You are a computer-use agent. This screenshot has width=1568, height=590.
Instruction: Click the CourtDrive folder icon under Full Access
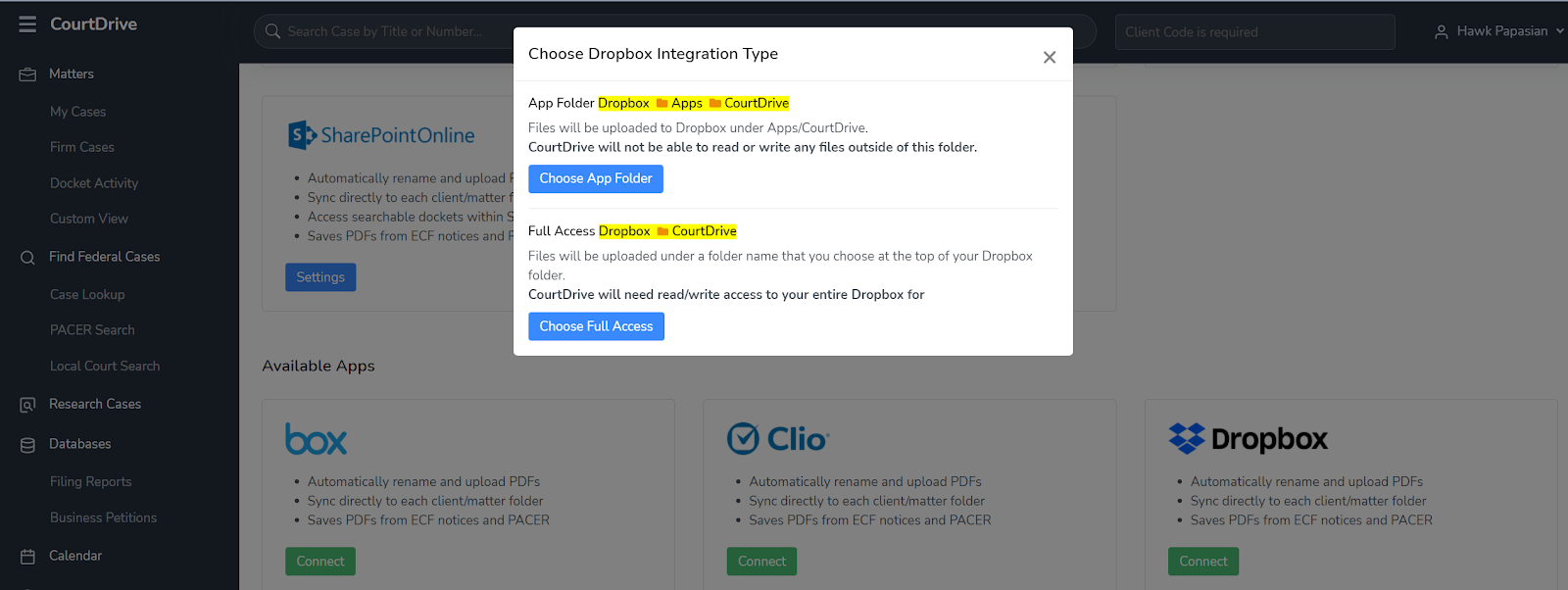[x=662, y=231]
